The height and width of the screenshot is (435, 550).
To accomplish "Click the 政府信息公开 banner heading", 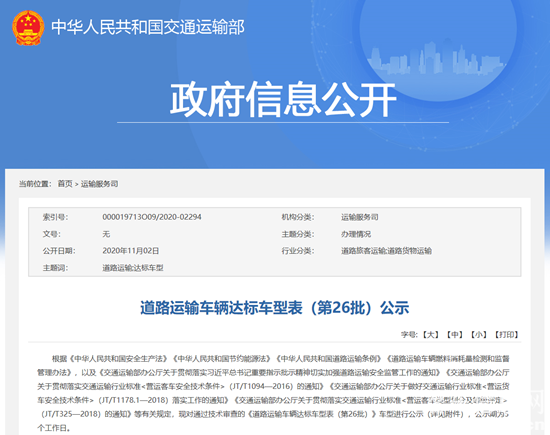I will pos(283,100).
